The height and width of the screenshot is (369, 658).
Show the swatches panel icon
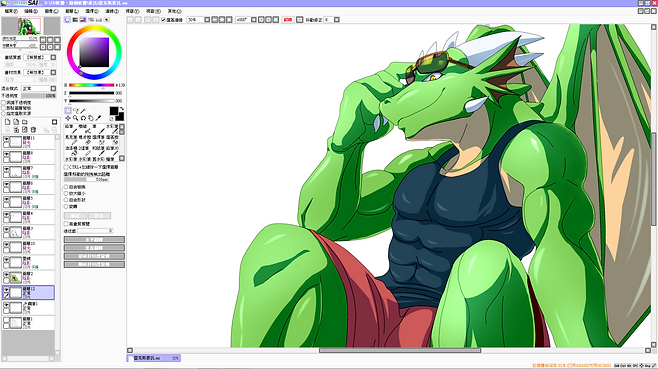pyautogui.click(x=99, y=20)
